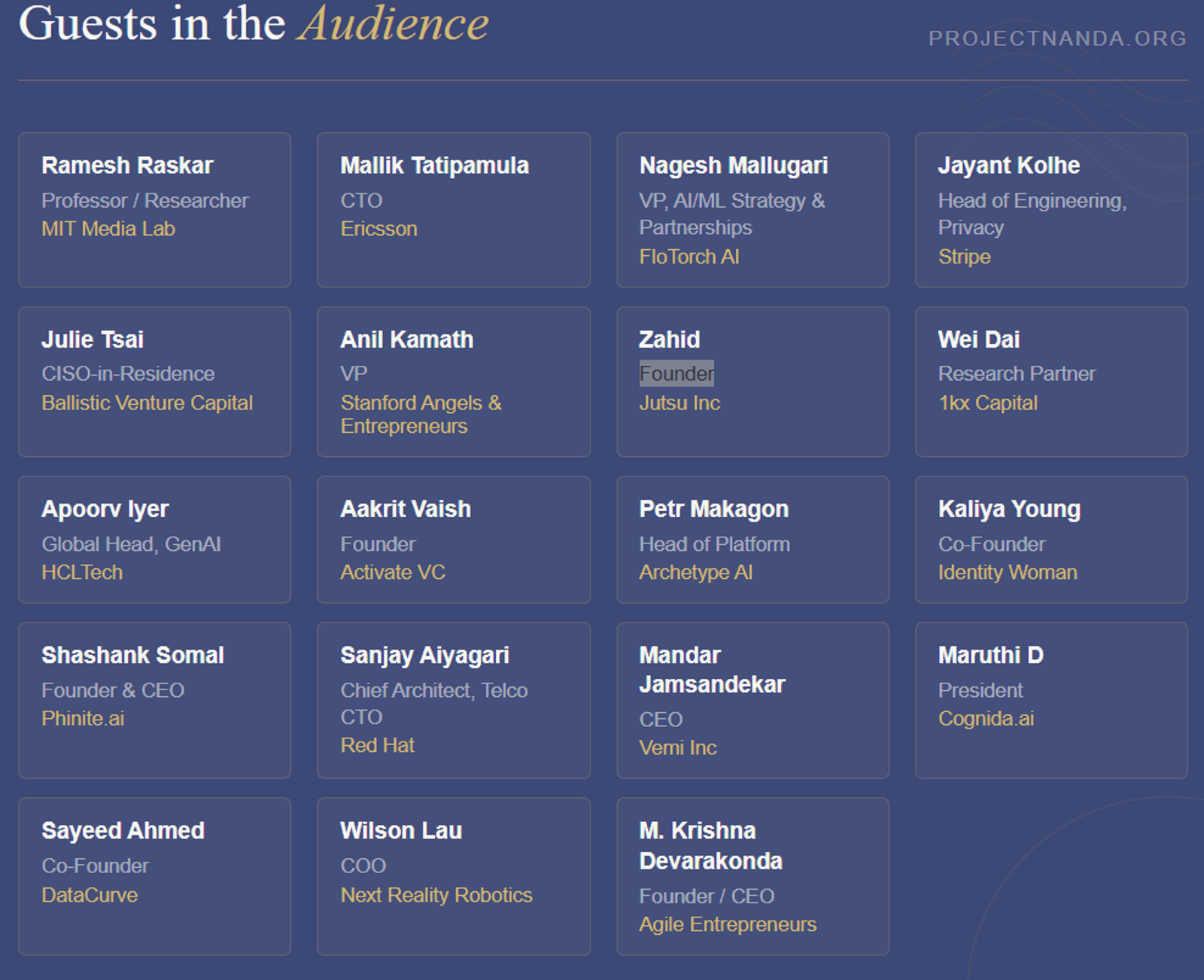
Task: Click FloTorch AI under Nagesh Mallugari
Action: pyautogui.click(x=689, y=257)
